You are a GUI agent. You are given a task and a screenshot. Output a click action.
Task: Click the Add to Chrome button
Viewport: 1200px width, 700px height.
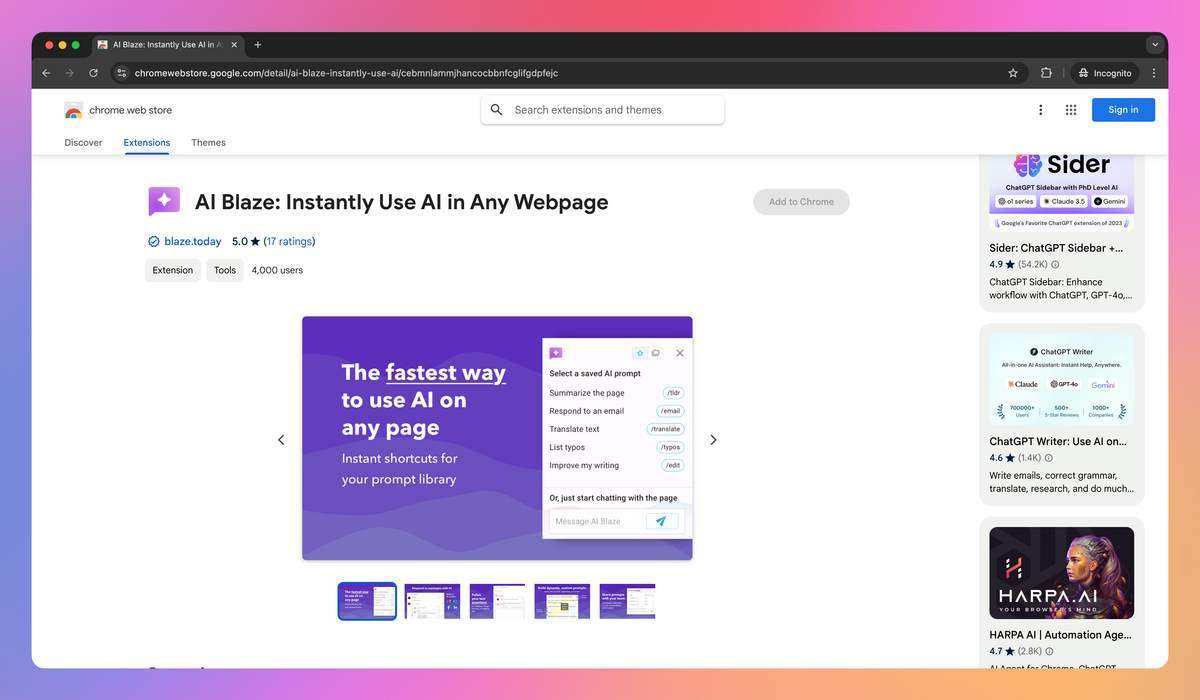(x=801, y=202)
